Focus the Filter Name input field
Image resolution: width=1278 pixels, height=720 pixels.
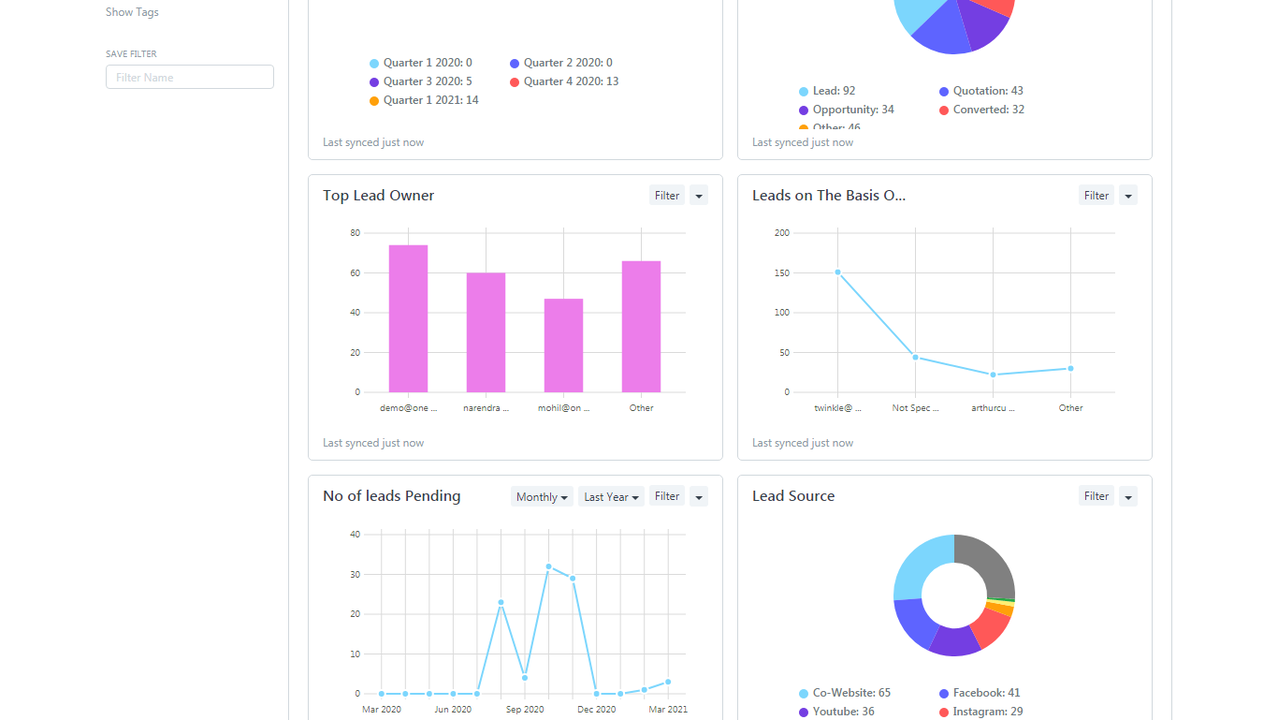189,77
